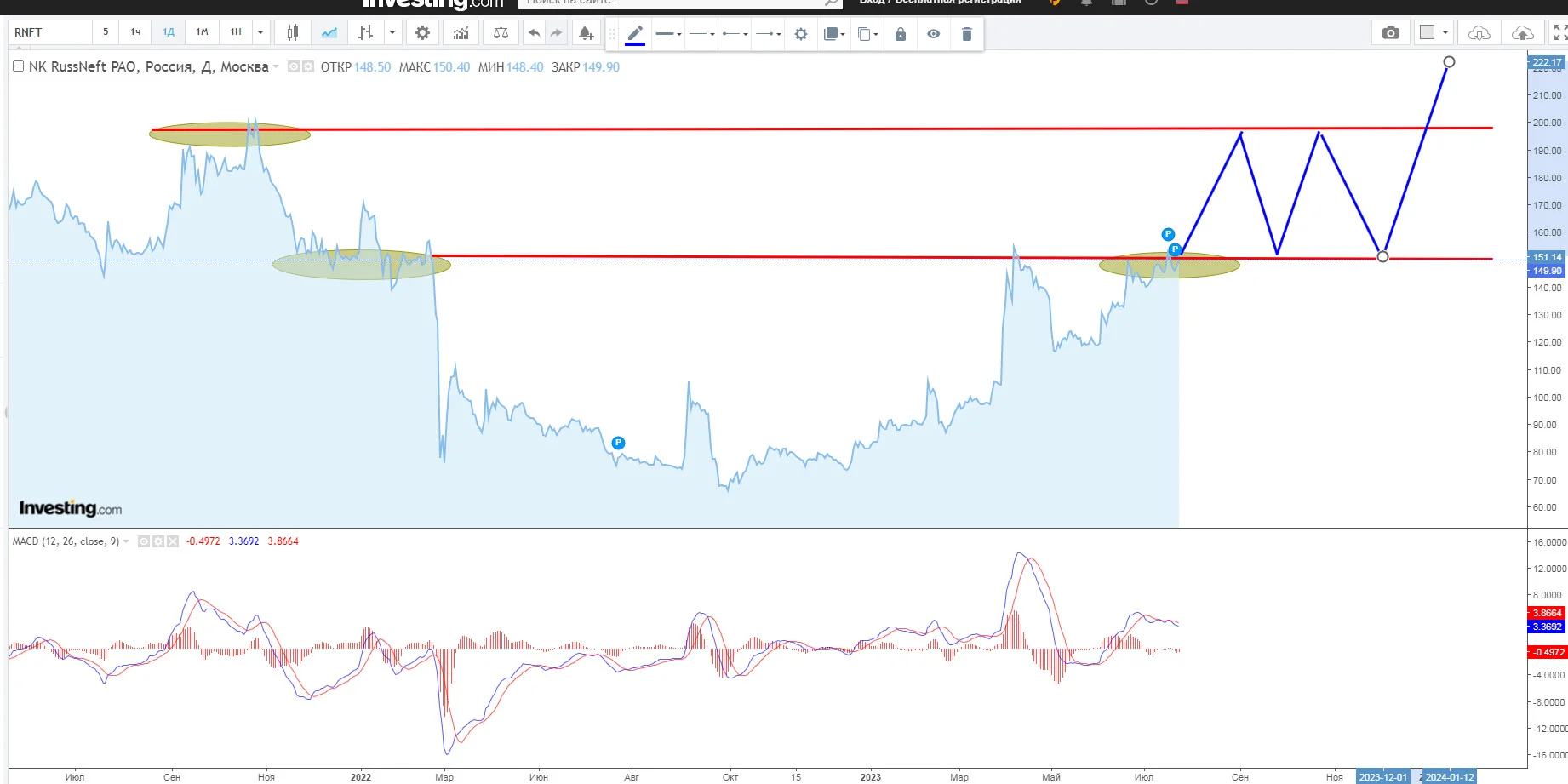Select the 1Н weekly timeframe
Image resolution: width=1568 pixels, height=784 pixels.
tap(236, 32)
